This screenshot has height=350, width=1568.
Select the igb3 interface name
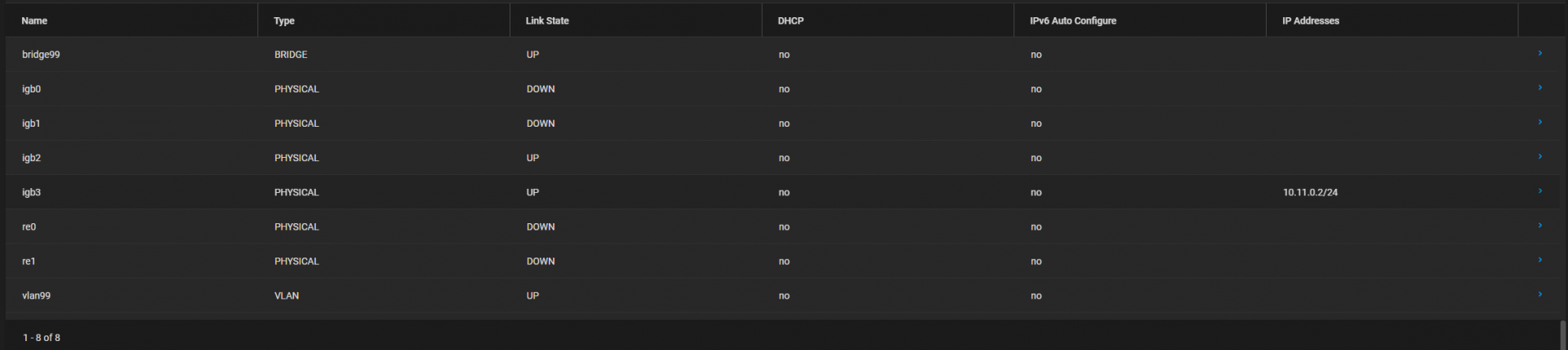click(31, 192)
